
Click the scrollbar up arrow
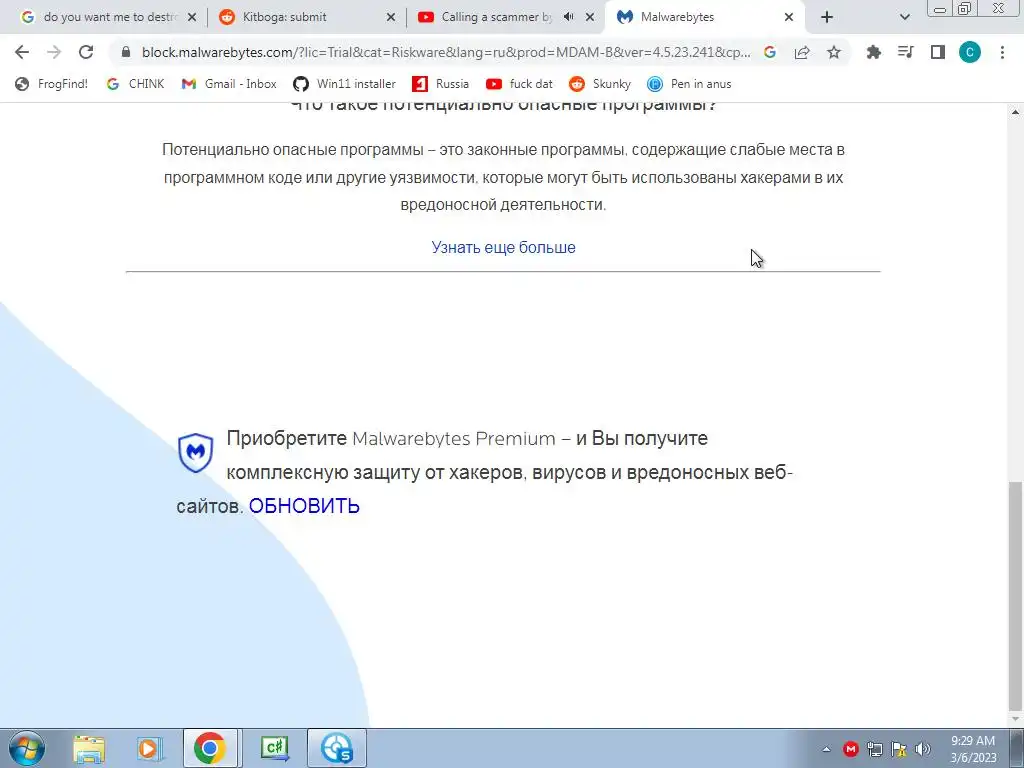[1016, 112]
